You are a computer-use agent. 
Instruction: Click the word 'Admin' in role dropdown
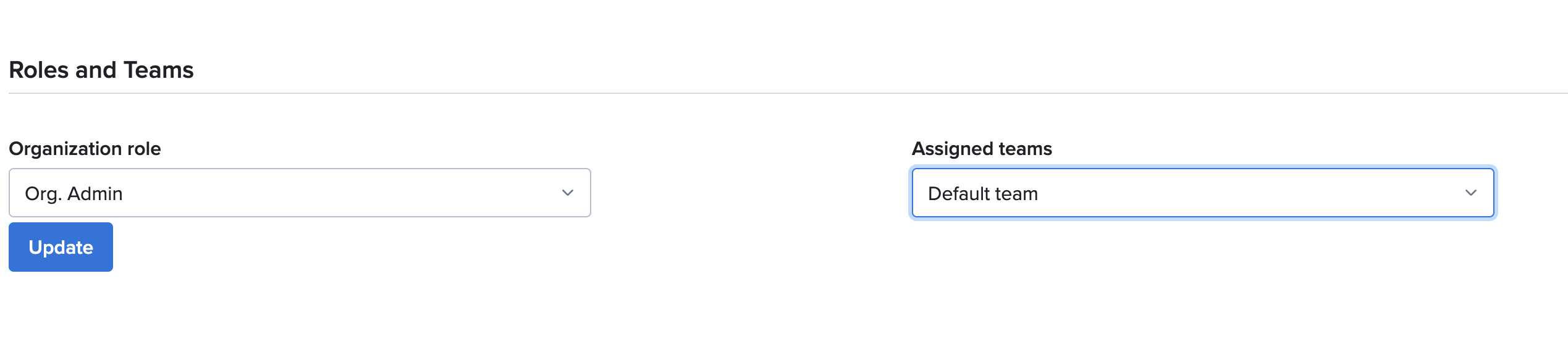click(95, 194)
